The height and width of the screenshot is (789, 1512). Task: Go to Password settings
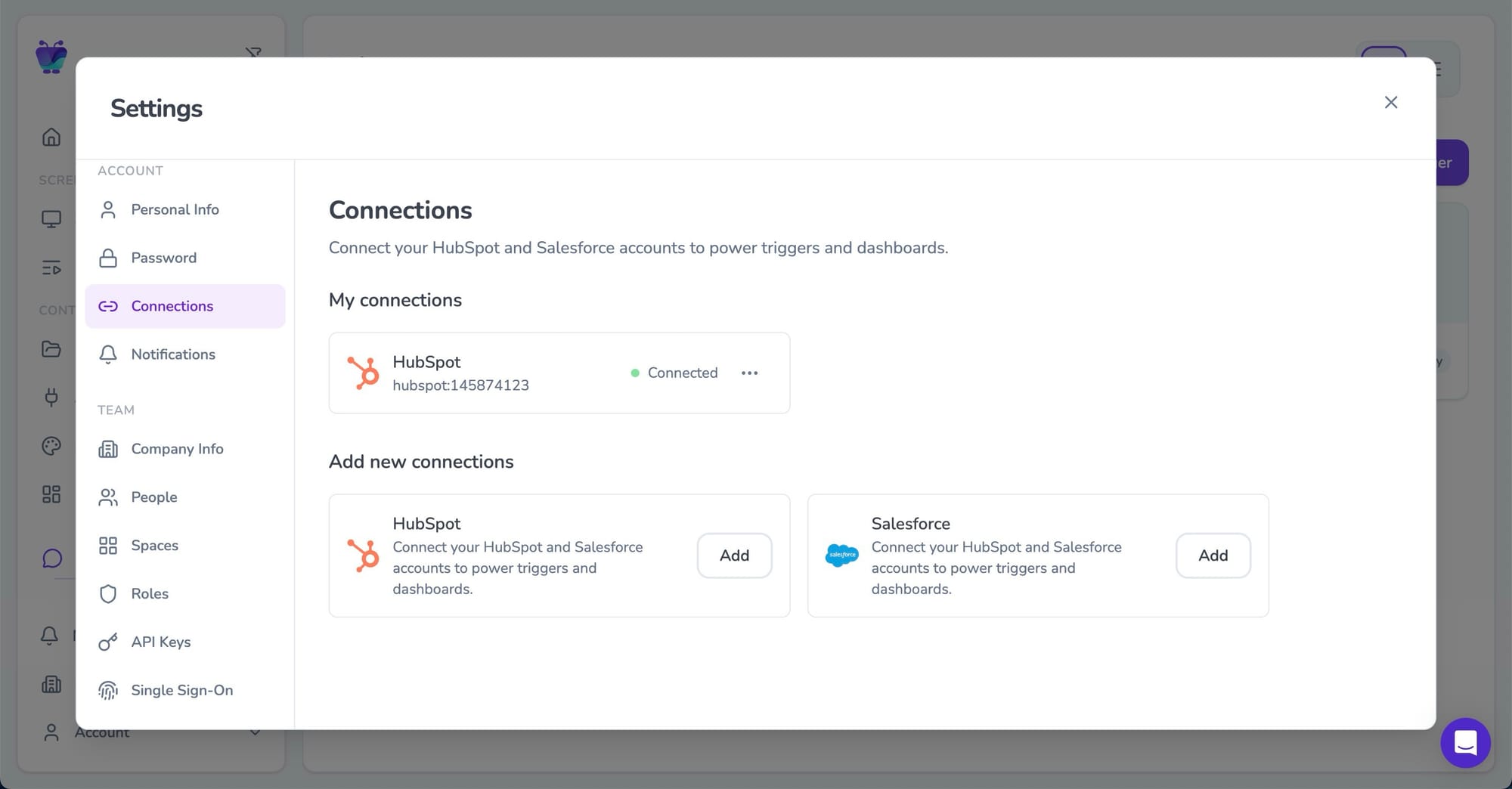[163, 258]
